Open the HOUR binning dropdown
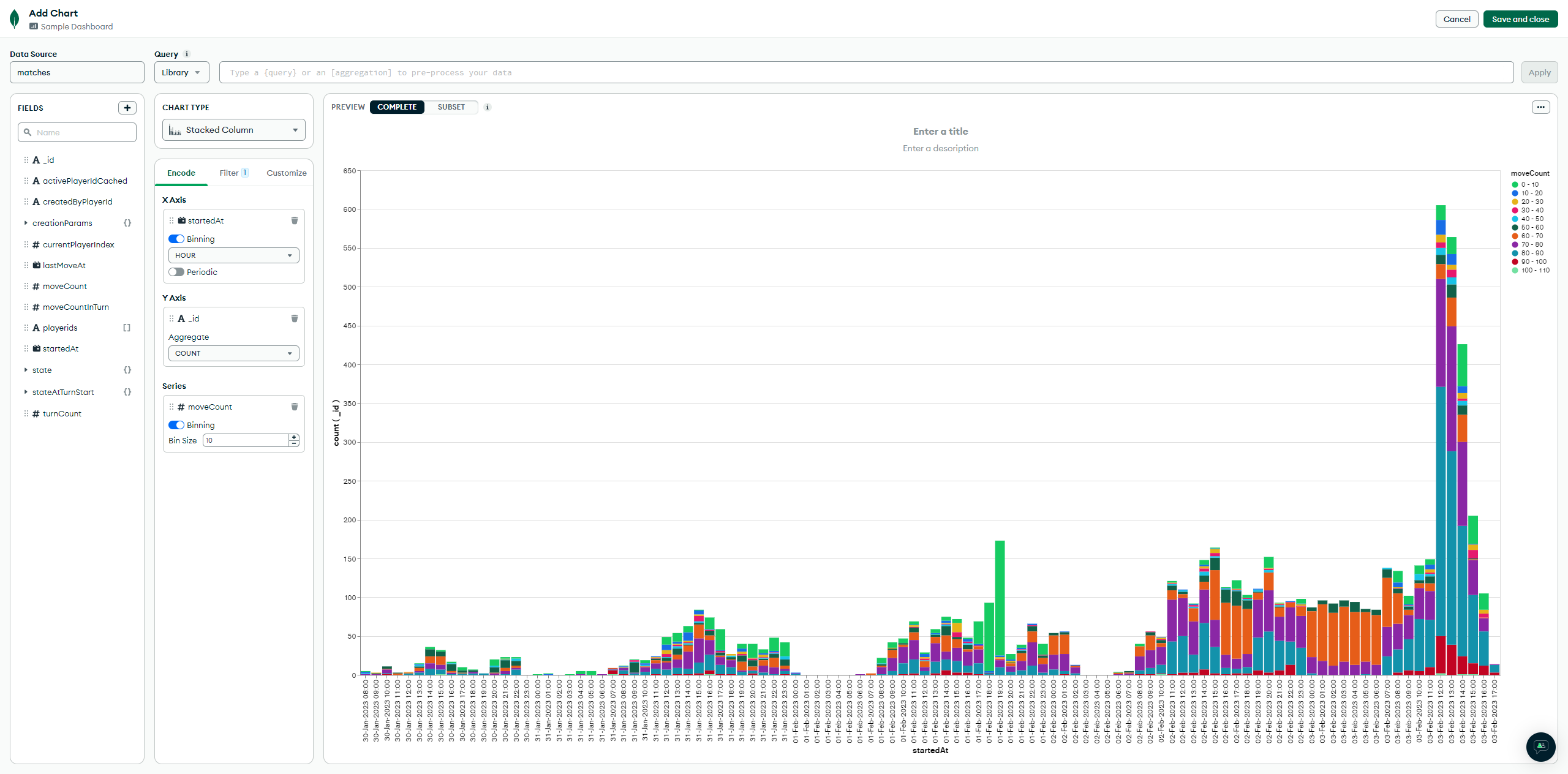 [x=233, y=255]
